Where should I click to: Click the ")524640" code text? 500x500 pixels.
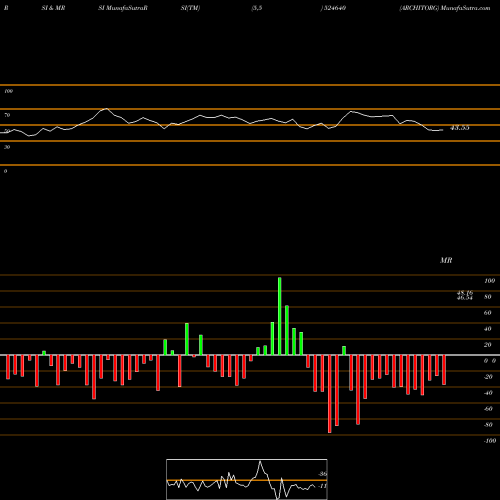point(333,8)
